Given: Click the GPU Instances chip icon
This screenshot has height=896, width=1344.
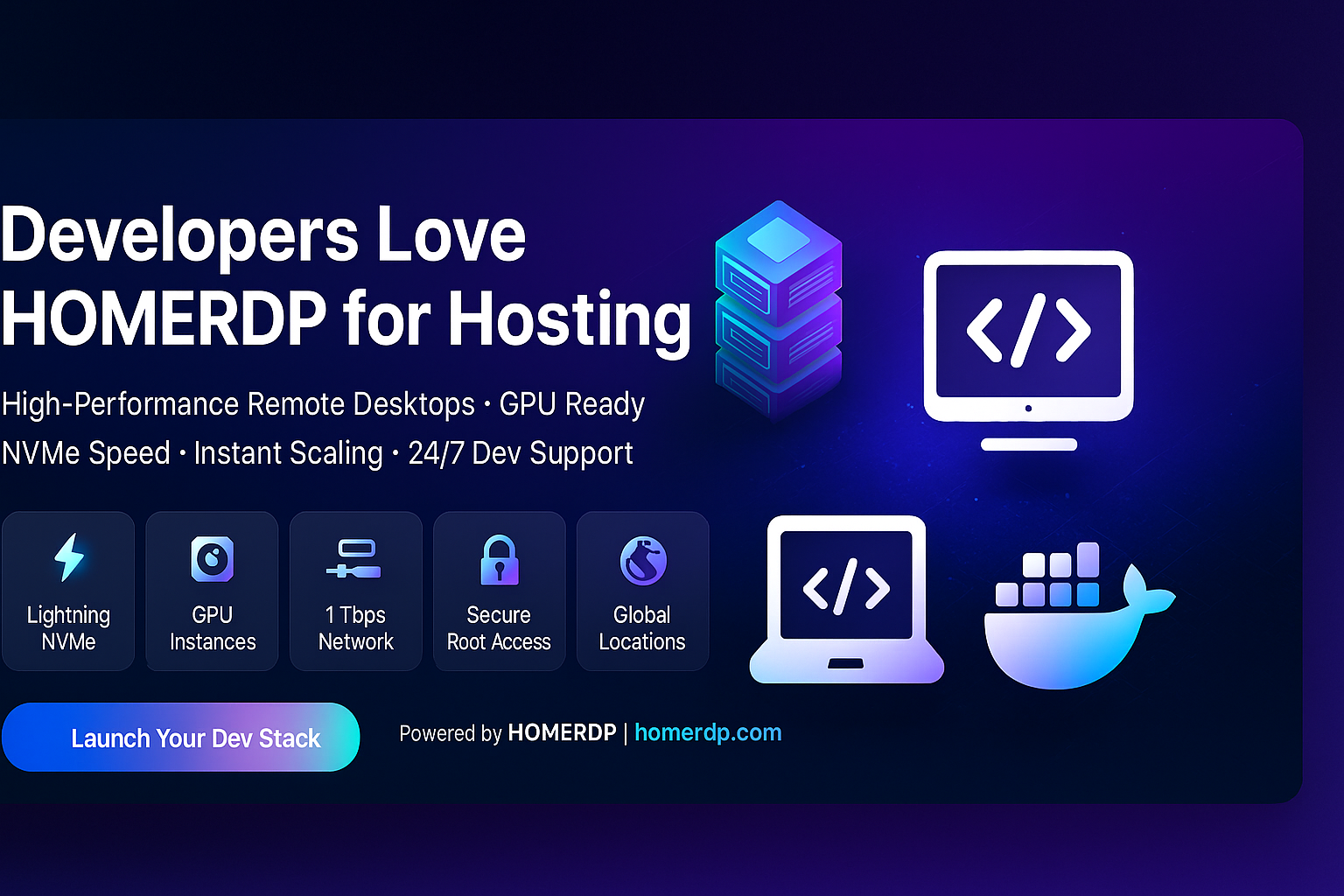Looking at the screenshot, I should click(x=212, y=557).
